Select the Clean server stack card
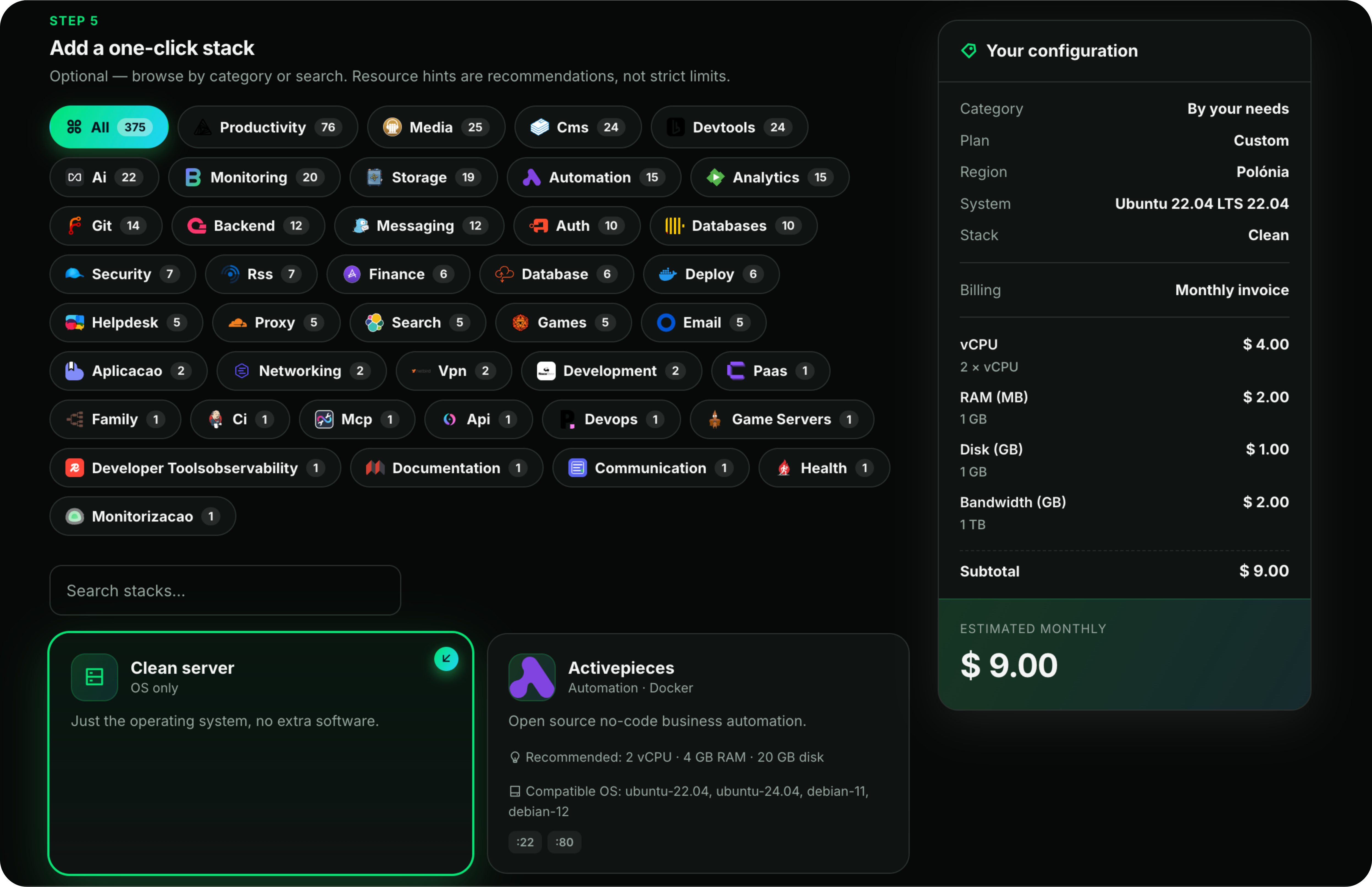 (x=261, y=753)
